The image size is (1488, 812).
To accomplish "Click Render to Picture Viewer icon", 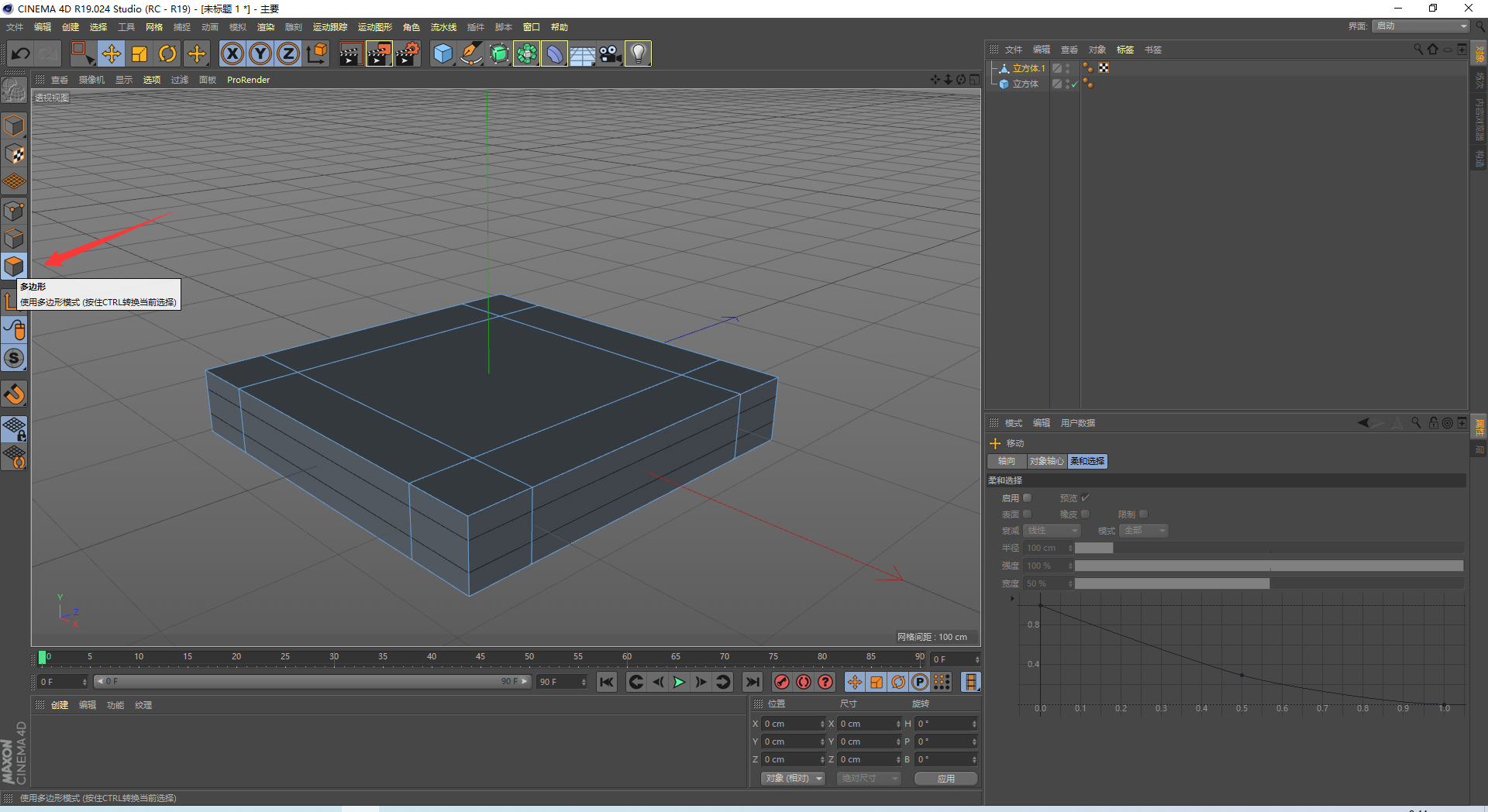I will [x=379, y=53].
